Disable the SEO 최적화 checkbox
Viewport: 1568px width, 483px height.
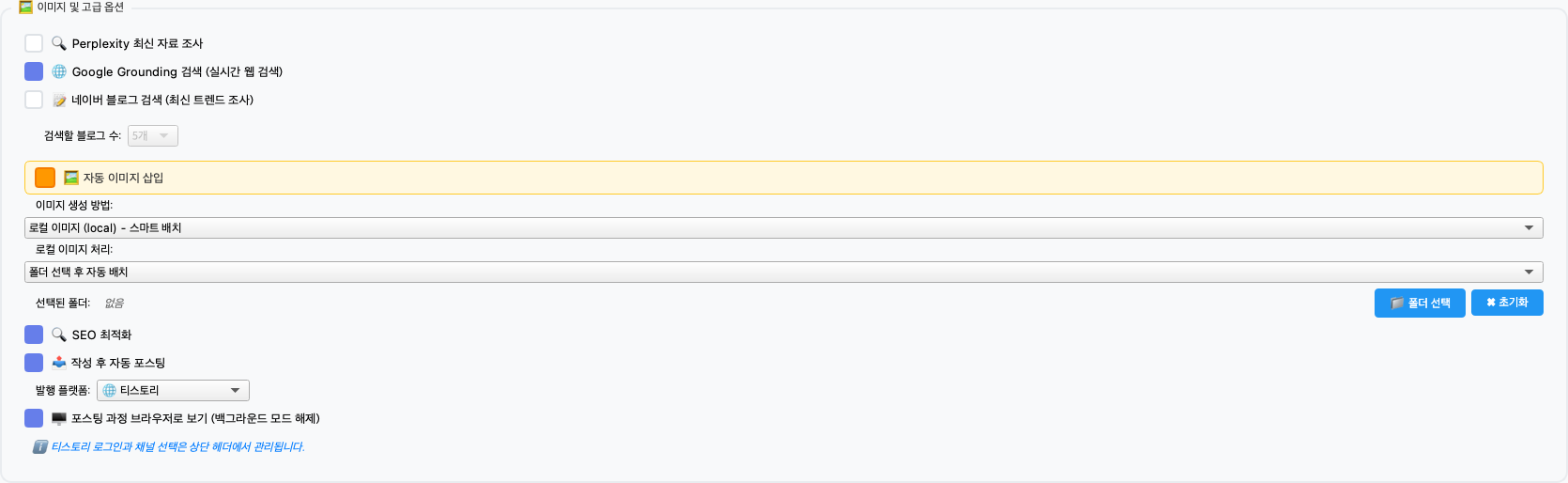(x=34, y=335)
